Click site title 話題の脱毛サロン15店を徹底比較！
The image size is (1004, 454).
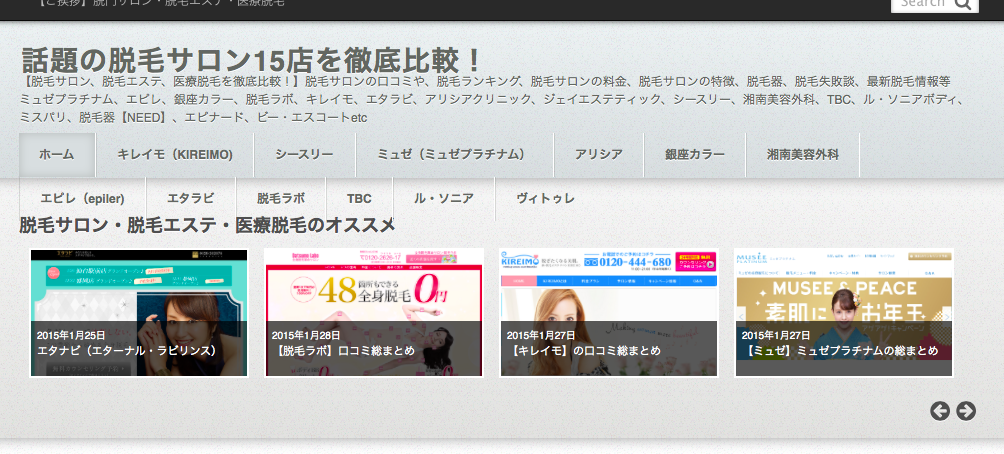coord(252,61)
